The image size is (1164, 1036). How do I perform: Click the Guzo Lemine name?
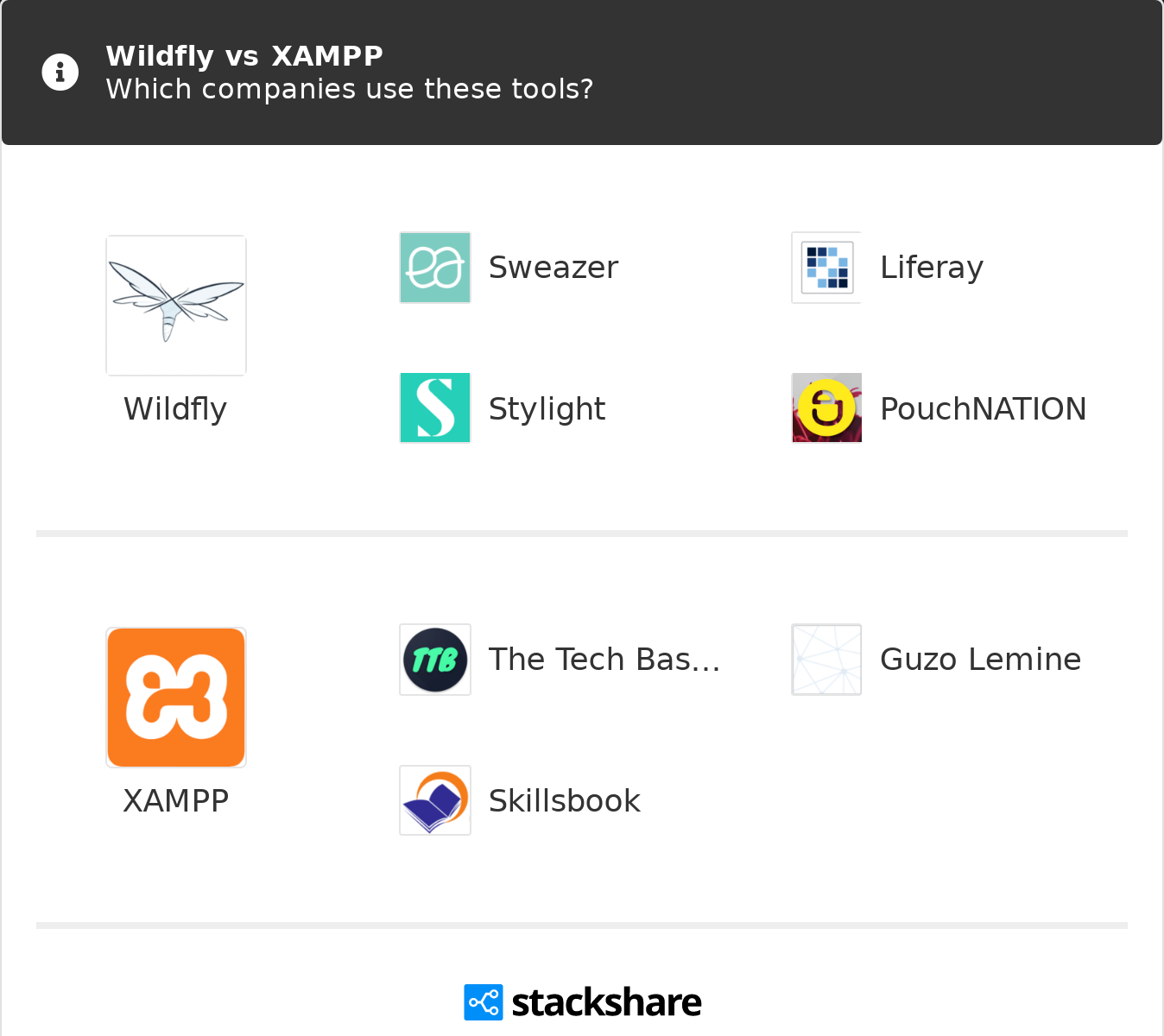(980, 660)
